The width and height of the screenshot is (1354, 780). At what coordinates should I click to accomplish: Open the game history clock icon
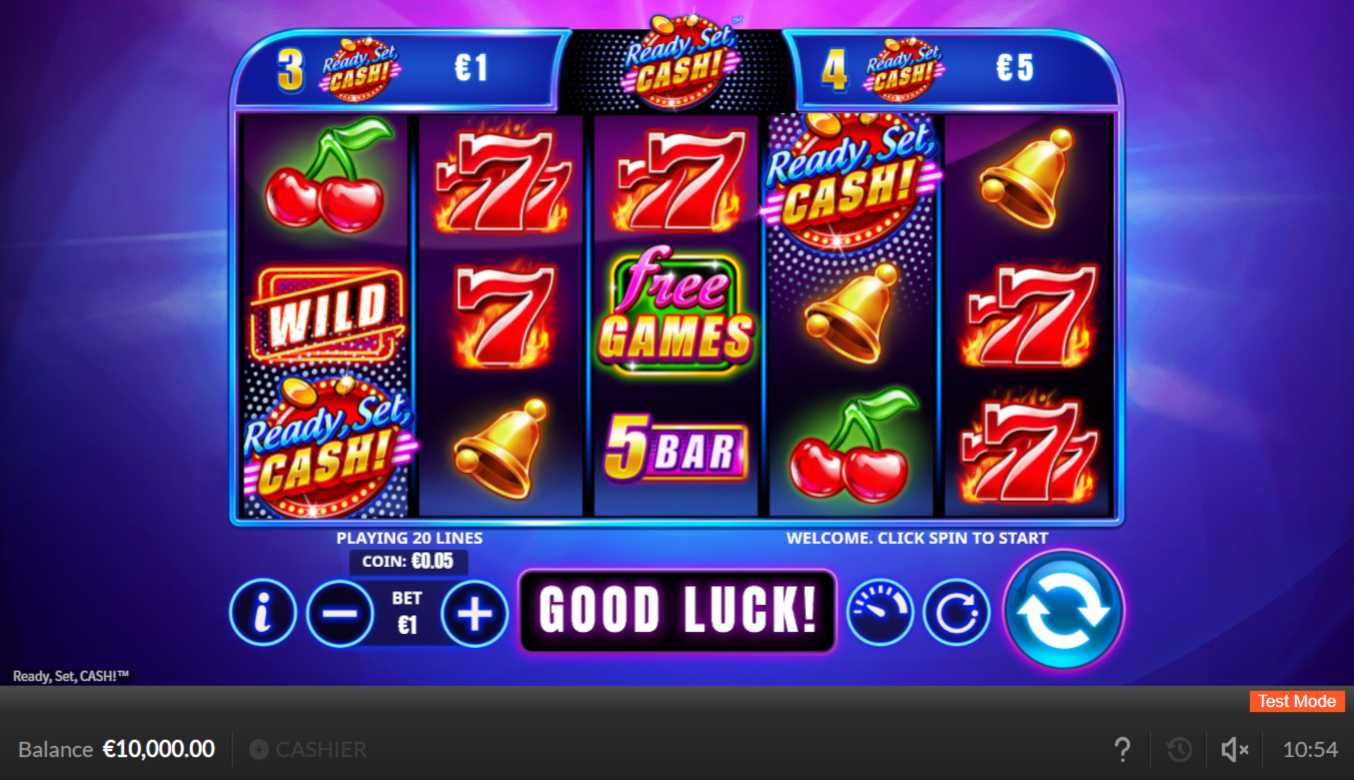coord(1179,749)
